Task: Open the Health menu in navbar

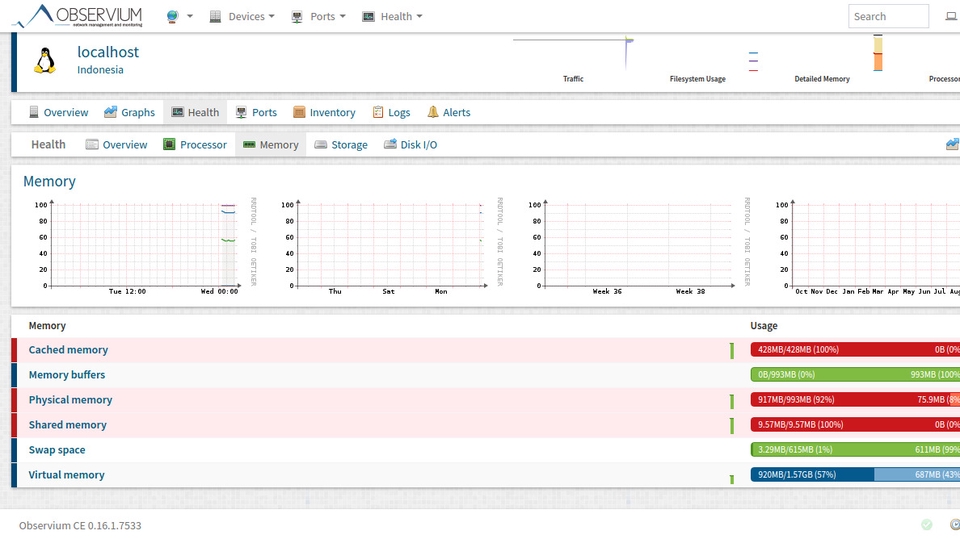Action: coord(392,16)
